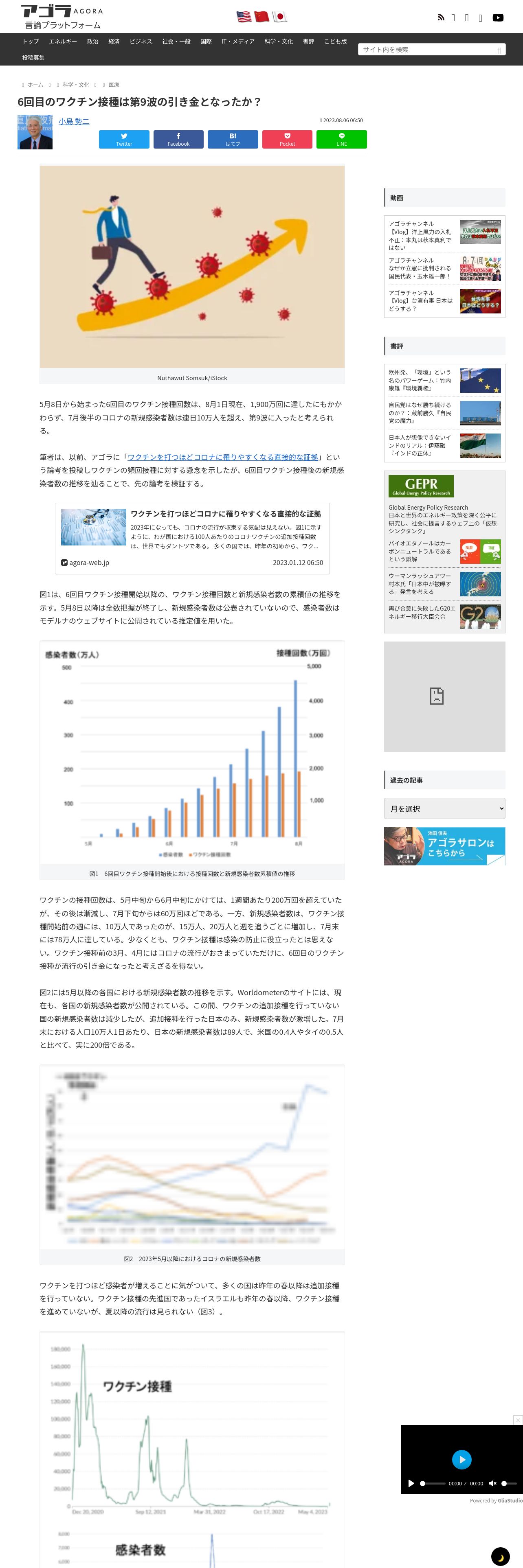Click the China flag language icon

pyautogui.click(x=262, y=16)
